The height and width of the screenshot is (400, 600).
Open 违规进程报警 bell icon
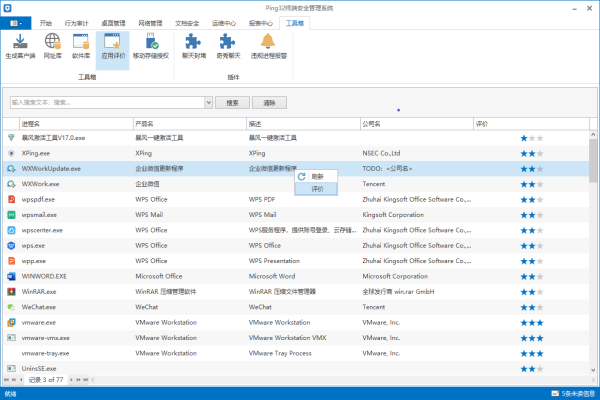tap(268, 41)
